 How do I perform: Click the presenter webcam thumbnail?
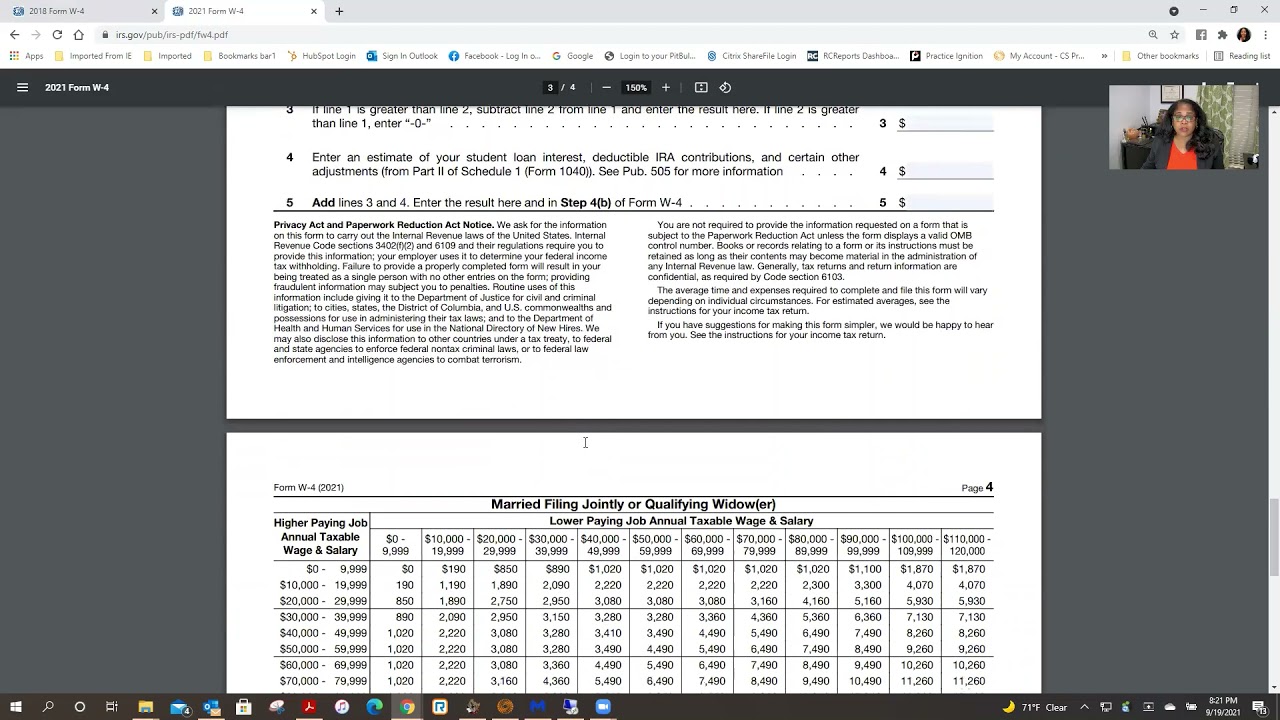tap(1184, 127)
